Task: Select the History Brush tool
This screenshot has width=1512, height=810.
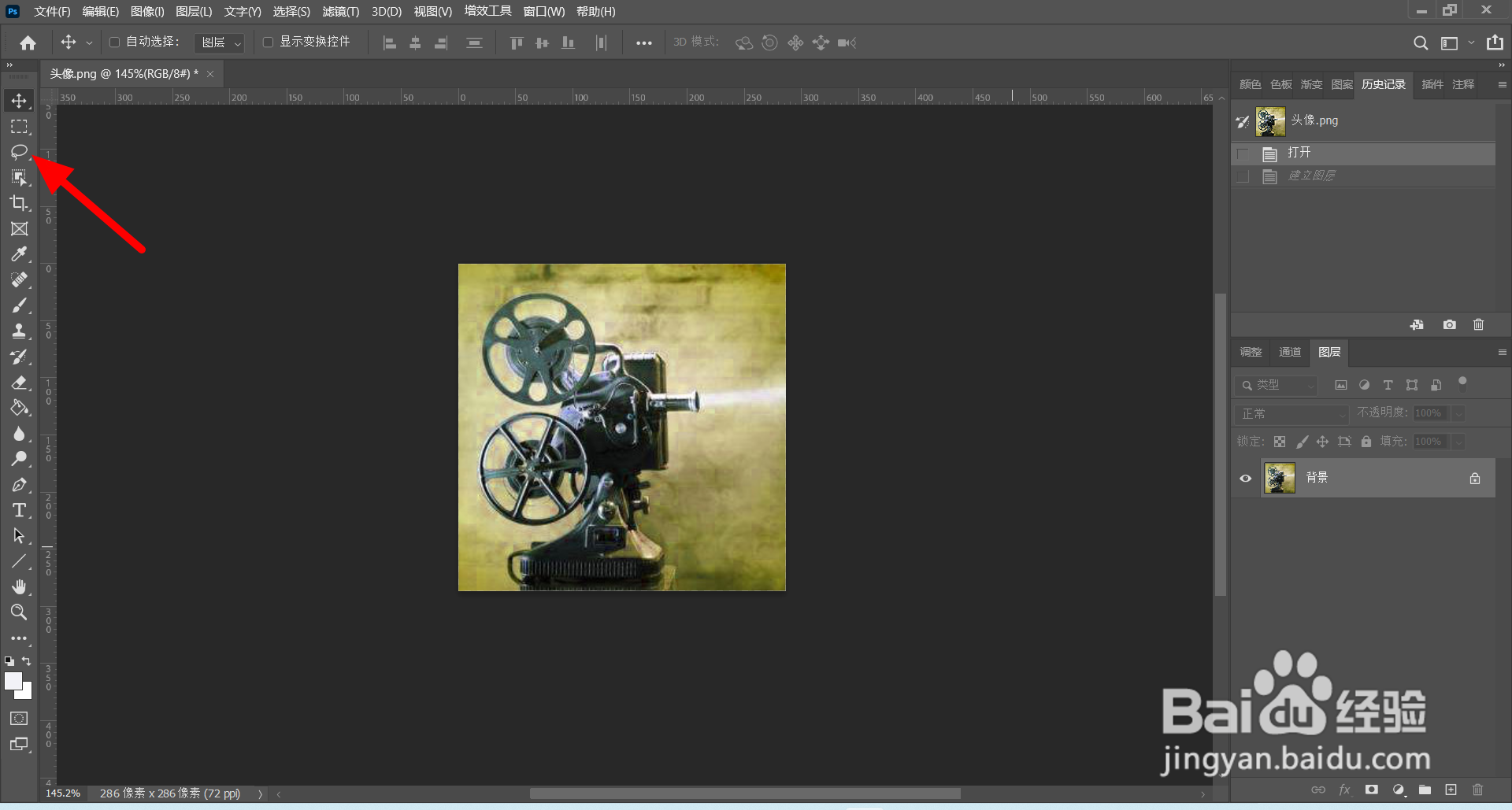Action: coord(19,357)
